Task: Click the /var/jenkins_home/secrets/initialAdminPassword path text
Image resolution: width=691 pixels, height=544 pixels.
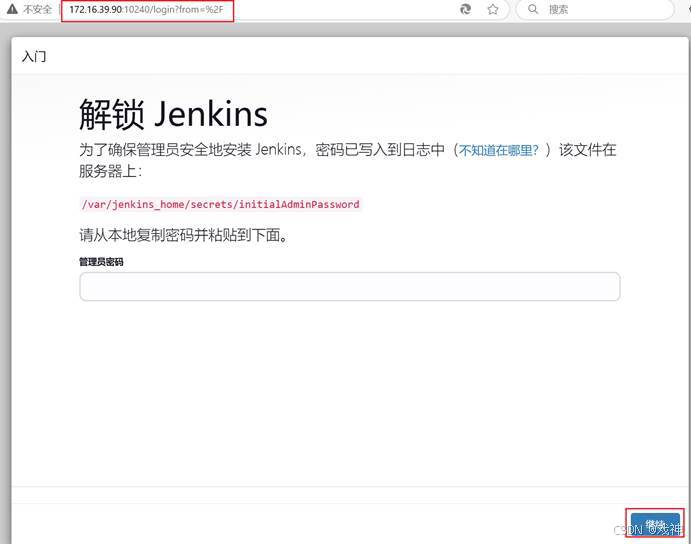Action: (x=221, y=205)
